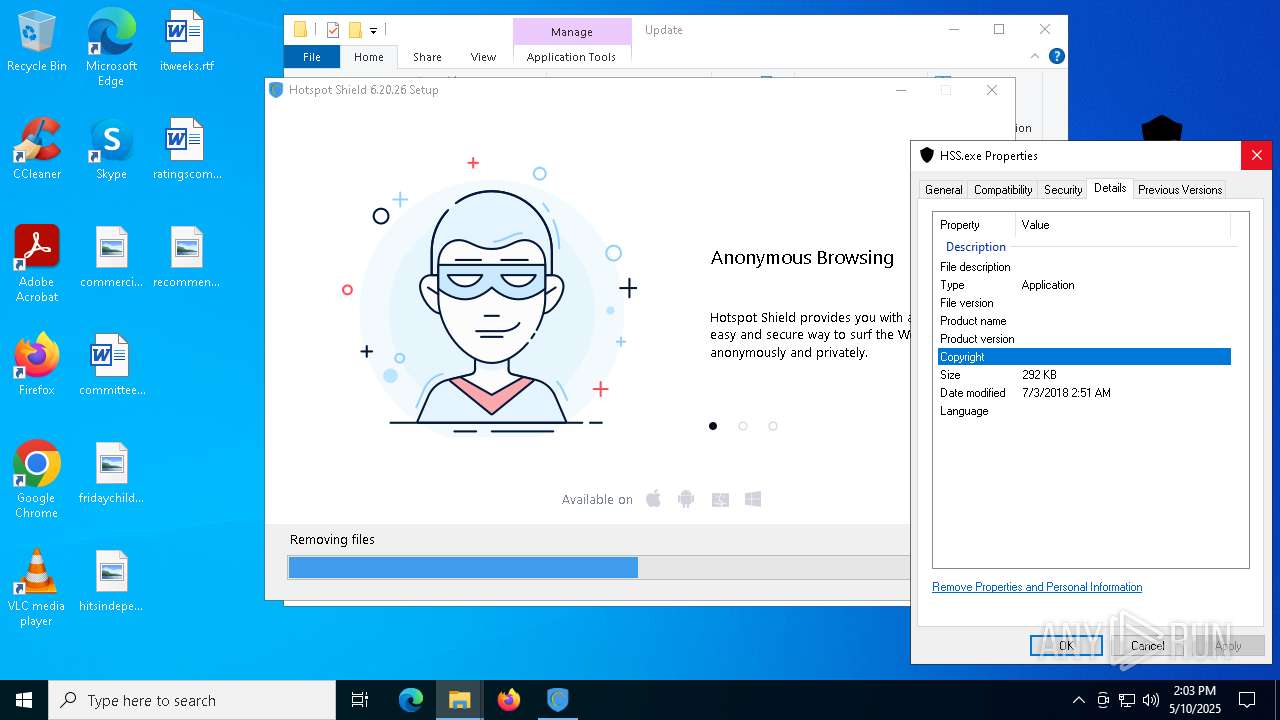Open the Security tab
Image resolution: width=1280 pixels, height=720 pixels.
(x=1062, y=190)
